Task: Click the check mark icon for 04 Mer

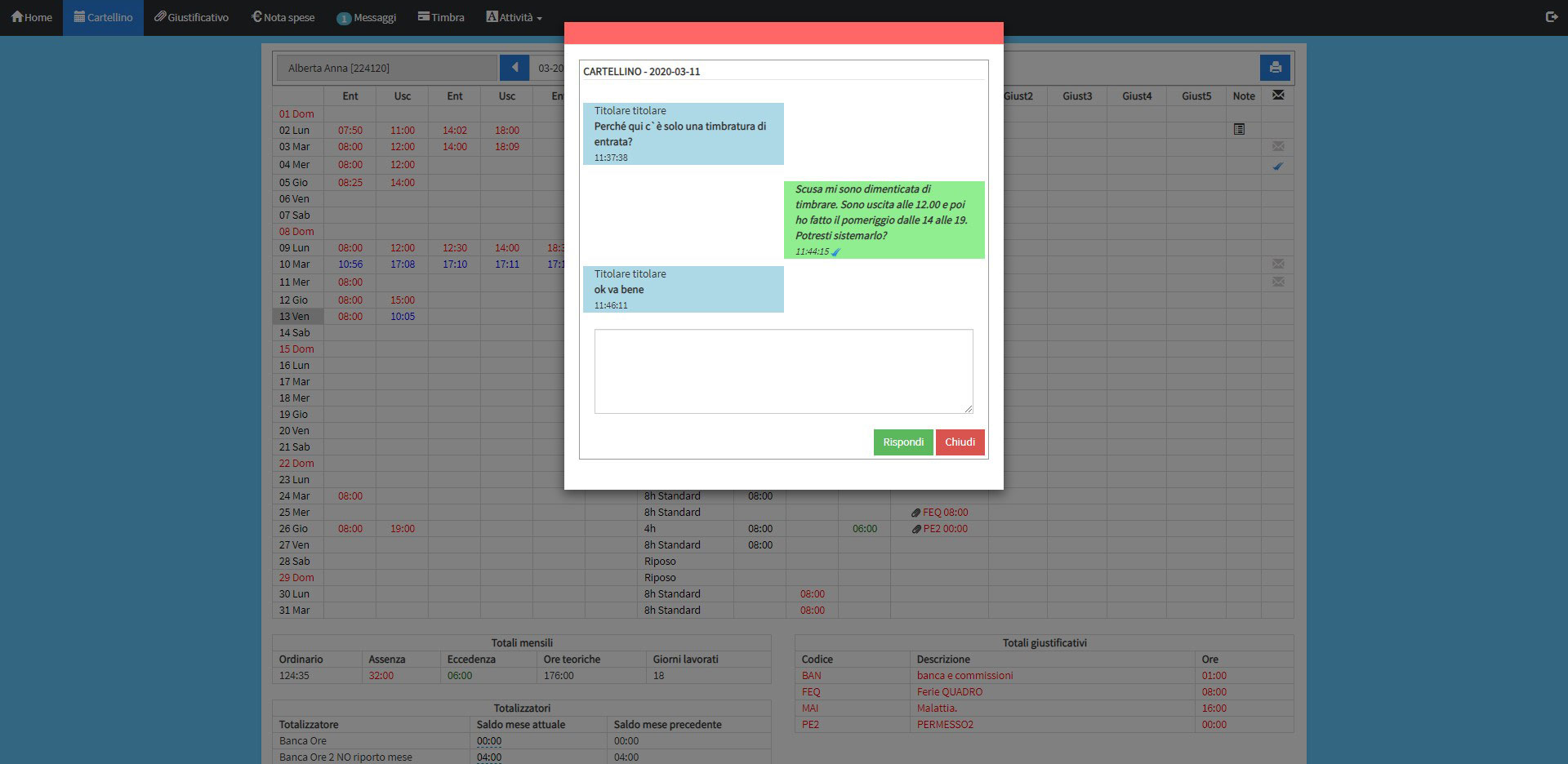Action: (x=1278, y=166)
